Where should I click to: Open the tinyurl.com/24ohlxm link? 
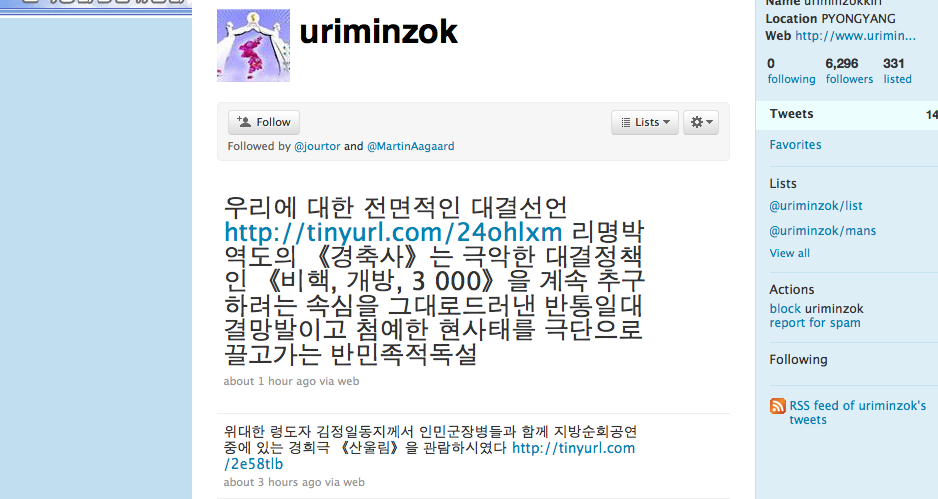pos(393,232)
